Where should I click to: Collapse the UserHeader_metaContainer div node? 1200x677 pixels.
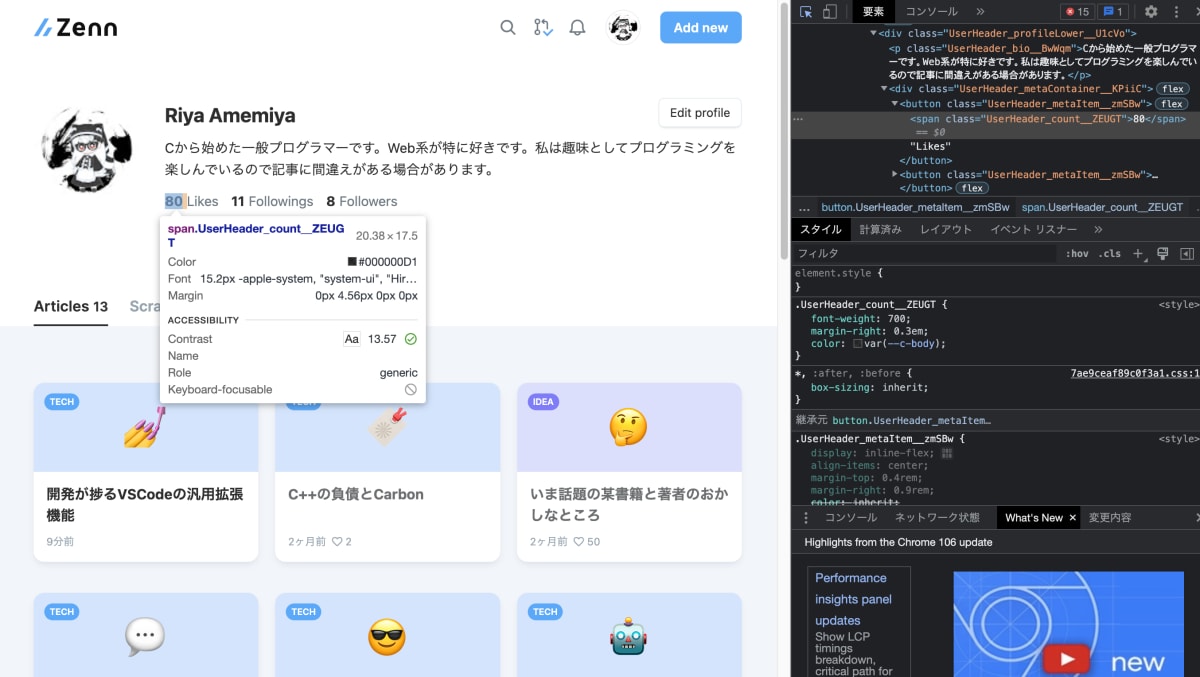[x=885, y=89]
